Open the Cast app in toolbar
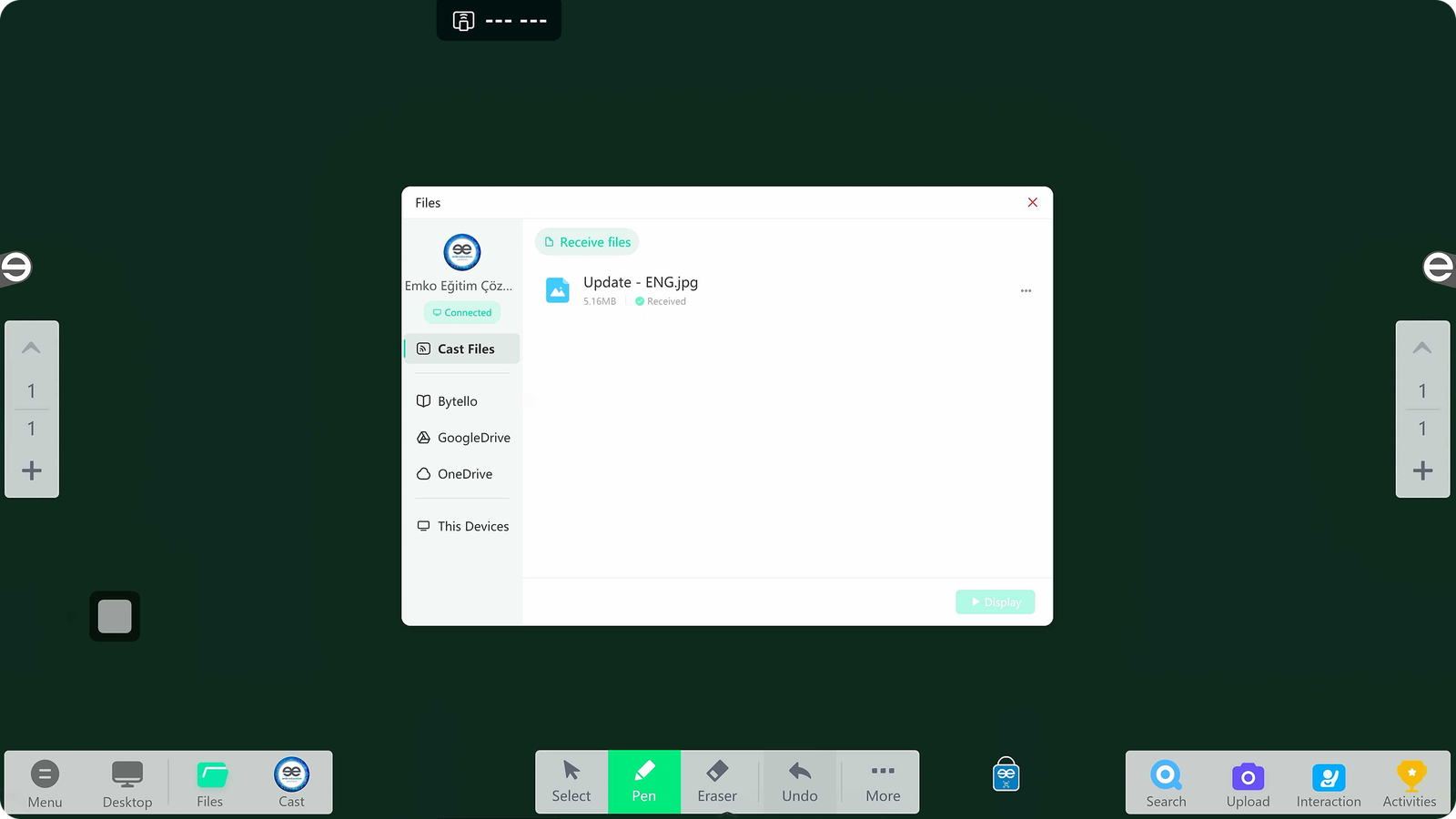This screenshot has height=819, width=1456. tap(291, 783)
